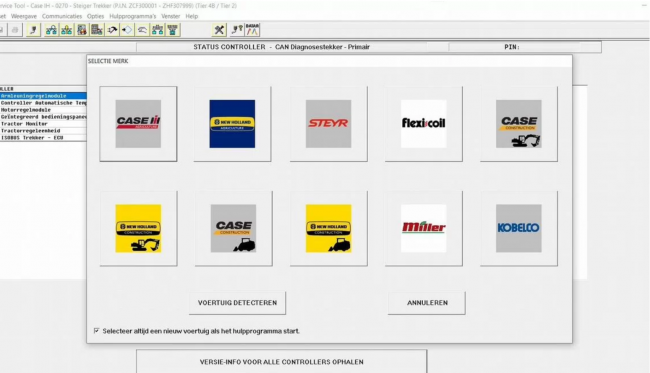Image resolution: width=650 pixels, height=373 pixels.
Task: Click the Voertuig Detecteren button
Action: (x=237, y=303)
